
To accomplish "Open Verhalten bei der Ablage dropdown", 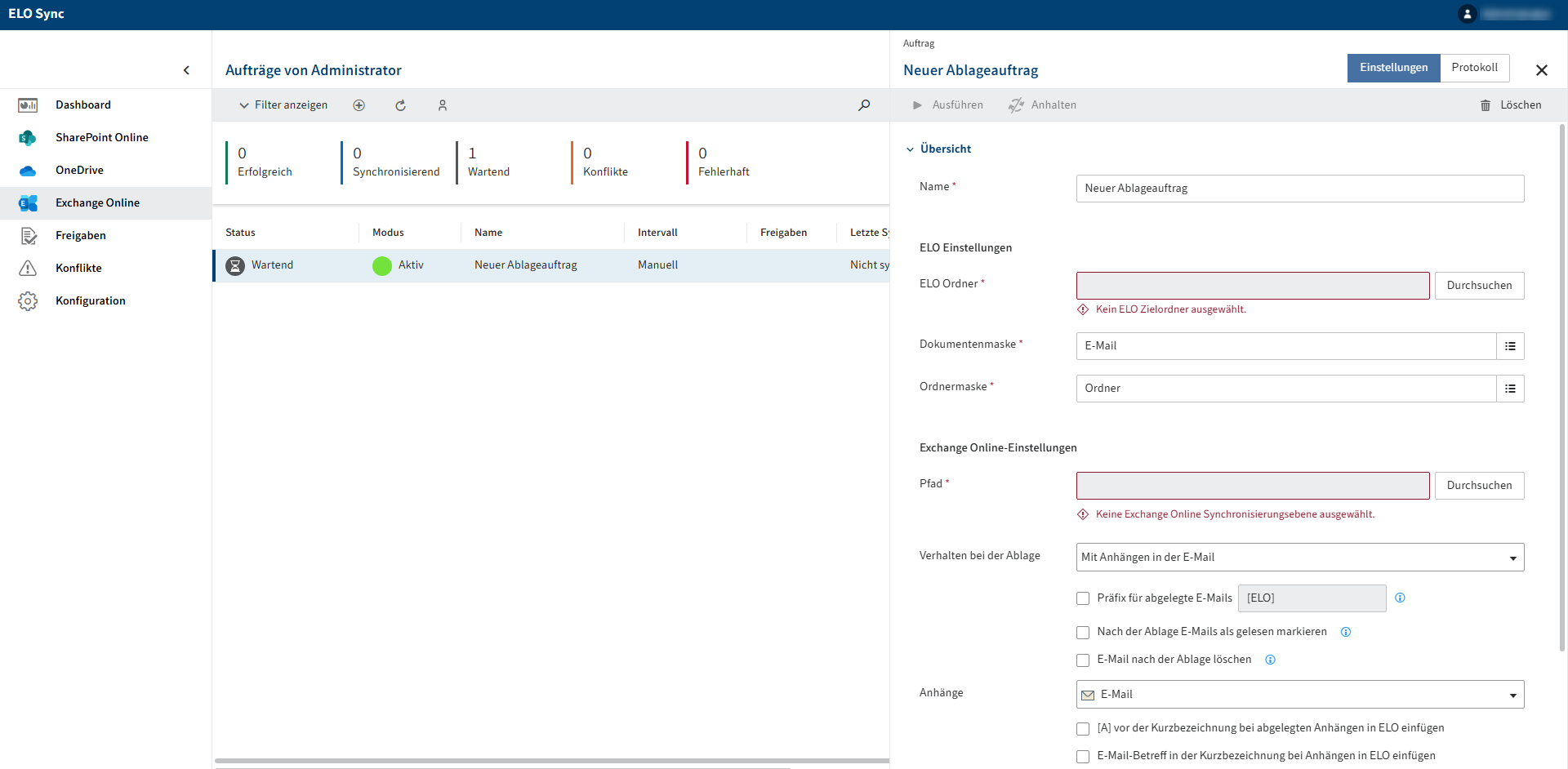I will 1300,558.
